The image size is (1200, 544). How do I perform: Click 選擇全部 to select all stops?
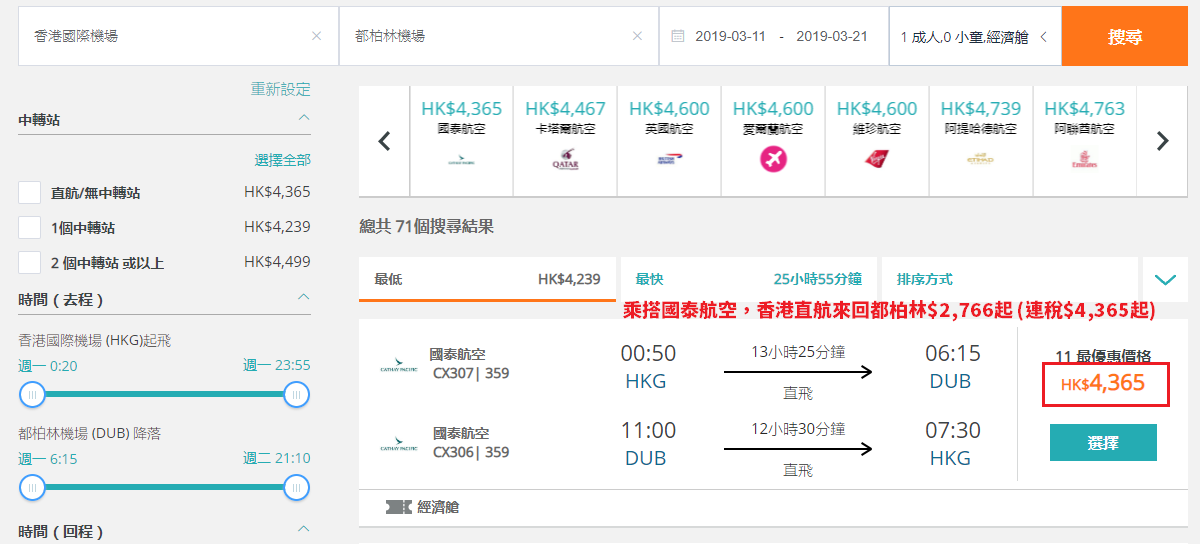tap(283, 160)
